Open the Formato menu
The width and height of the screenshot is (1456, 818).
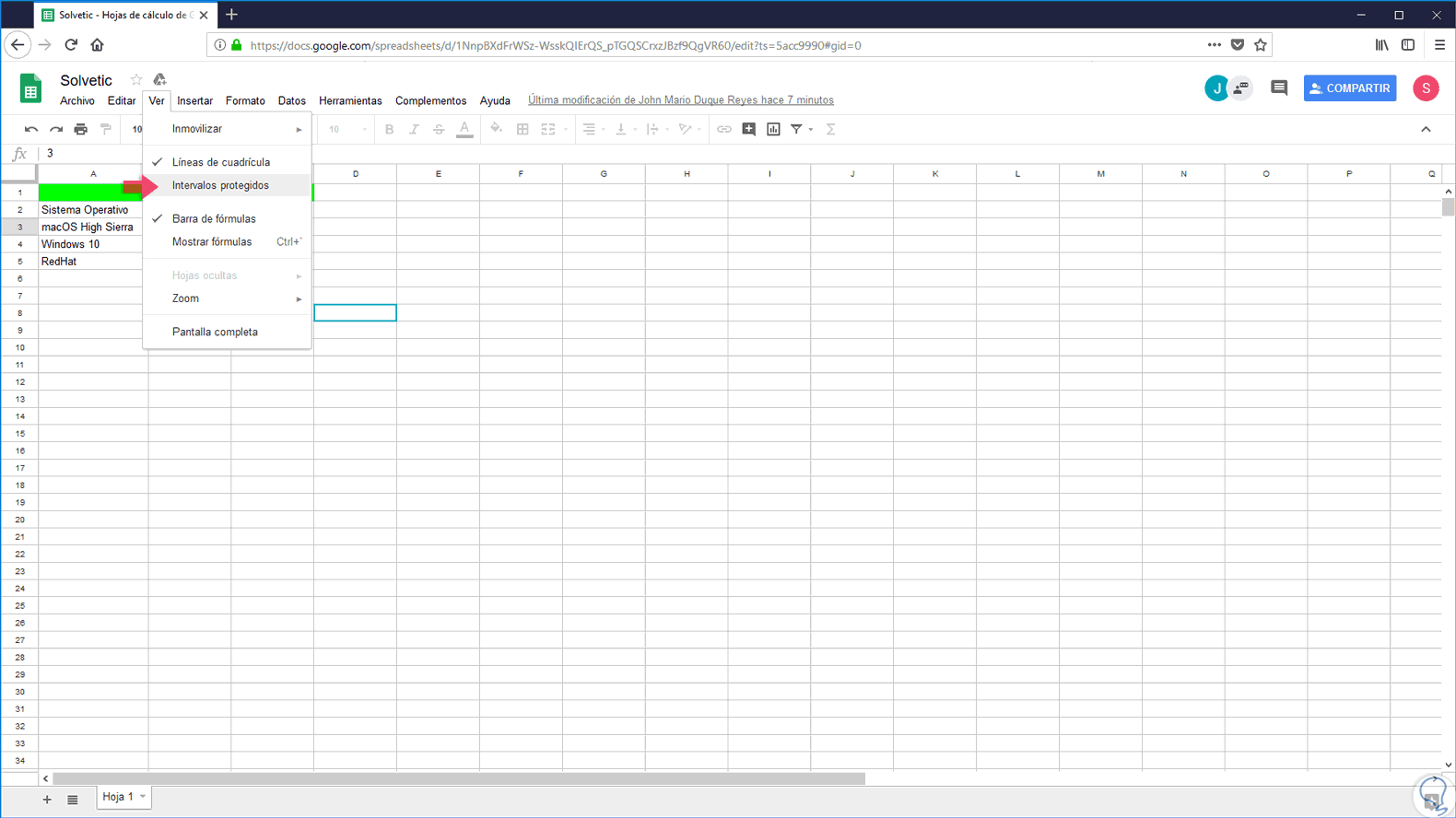coord(245,100)
